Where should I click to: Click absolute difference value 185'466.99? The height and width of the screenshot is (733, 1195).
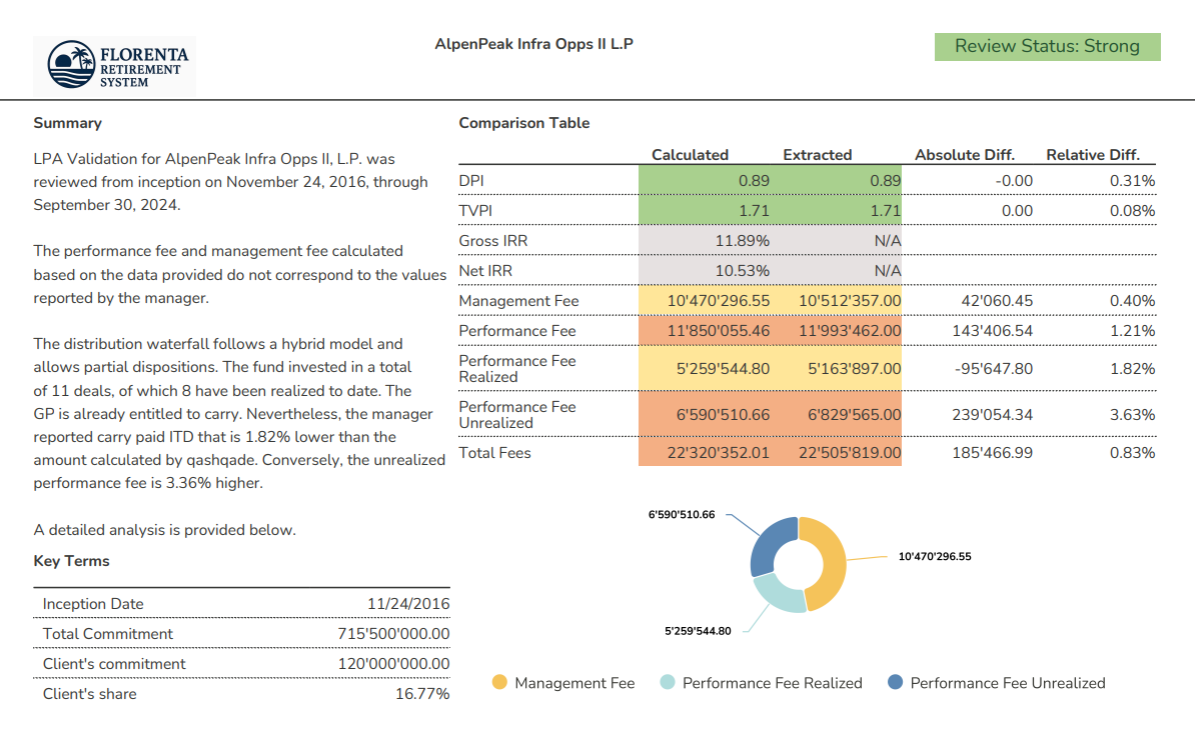tap(992, 453)
